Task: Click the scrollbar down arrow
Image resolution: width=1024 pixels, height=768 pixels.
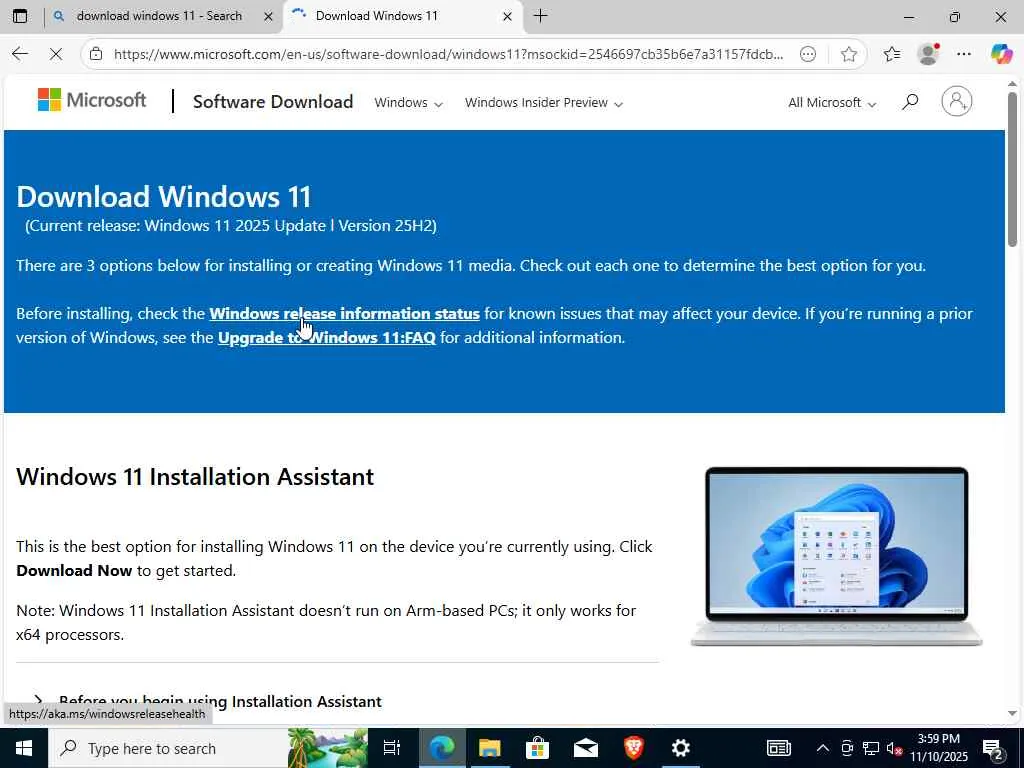Action: click(1012, 714)
